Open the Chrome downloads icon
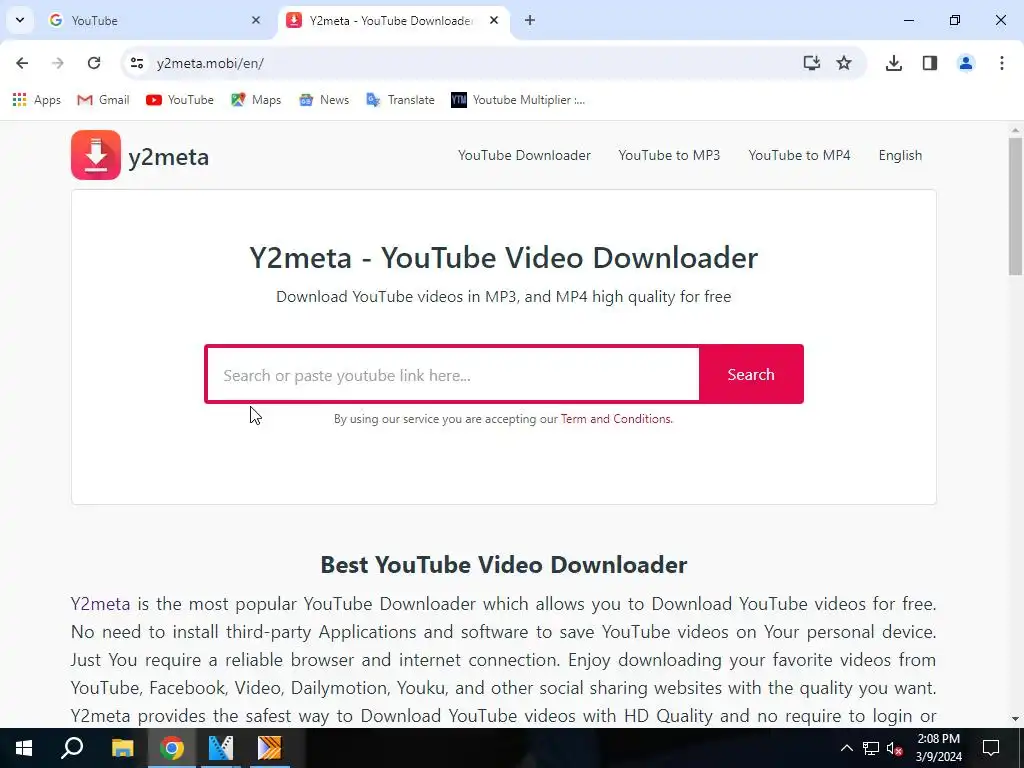The image size is (1024, 768). pyautogui.click(x=893, y=63)
